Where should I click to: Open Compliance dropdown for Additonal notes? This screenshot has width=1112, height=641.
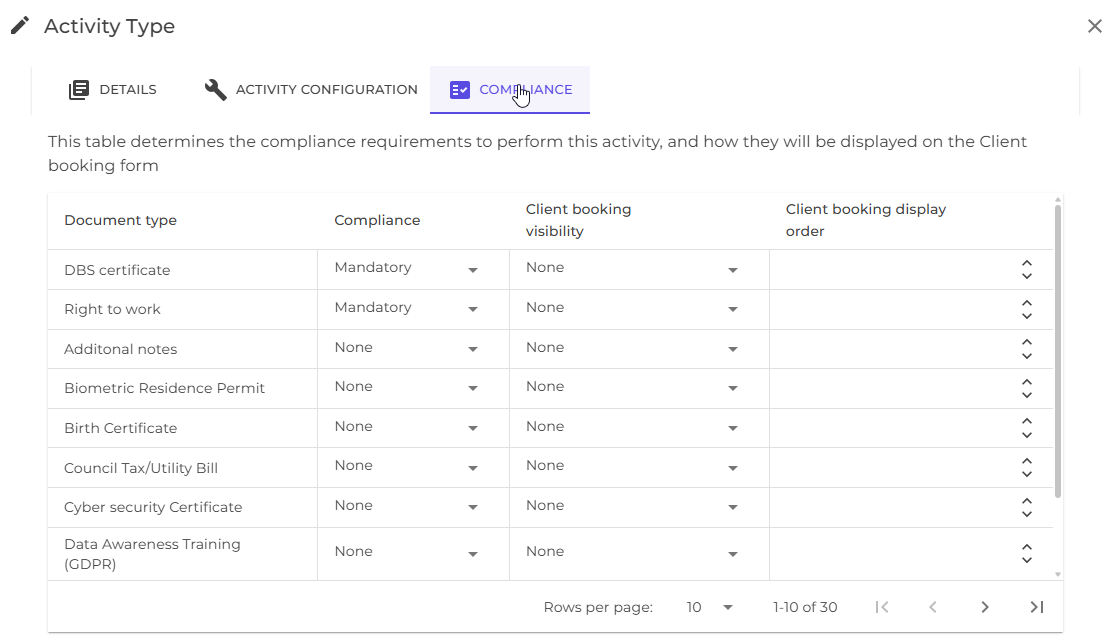(x=406, y=348)
